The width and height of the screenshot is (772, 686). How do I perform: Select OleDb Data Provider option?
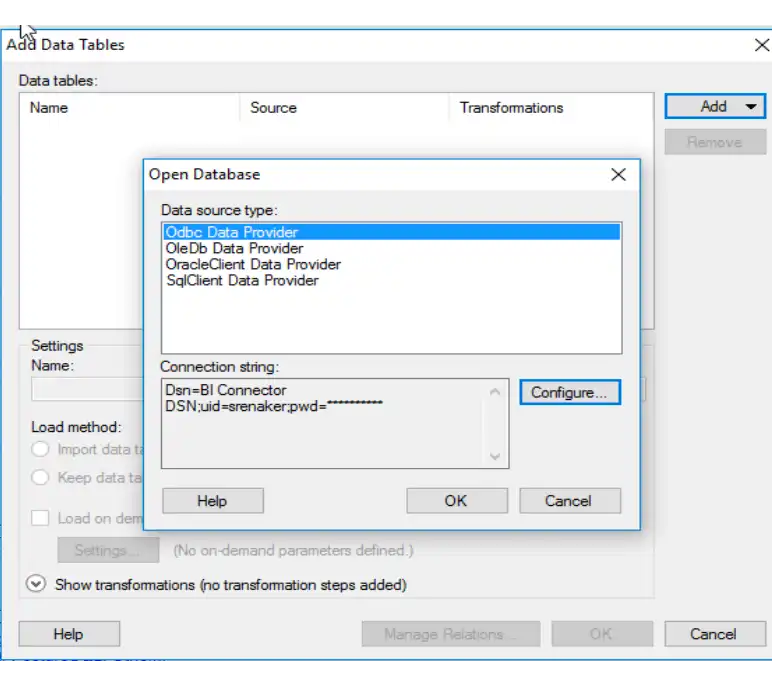(x=234, y=248)
